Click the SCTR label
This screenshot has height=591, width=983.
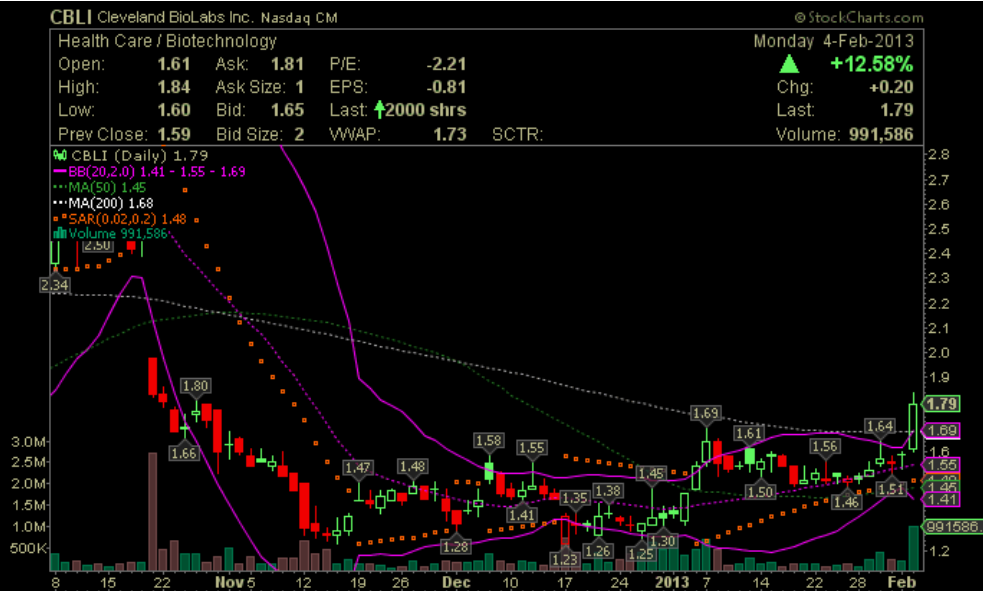[x=517, y=134]
